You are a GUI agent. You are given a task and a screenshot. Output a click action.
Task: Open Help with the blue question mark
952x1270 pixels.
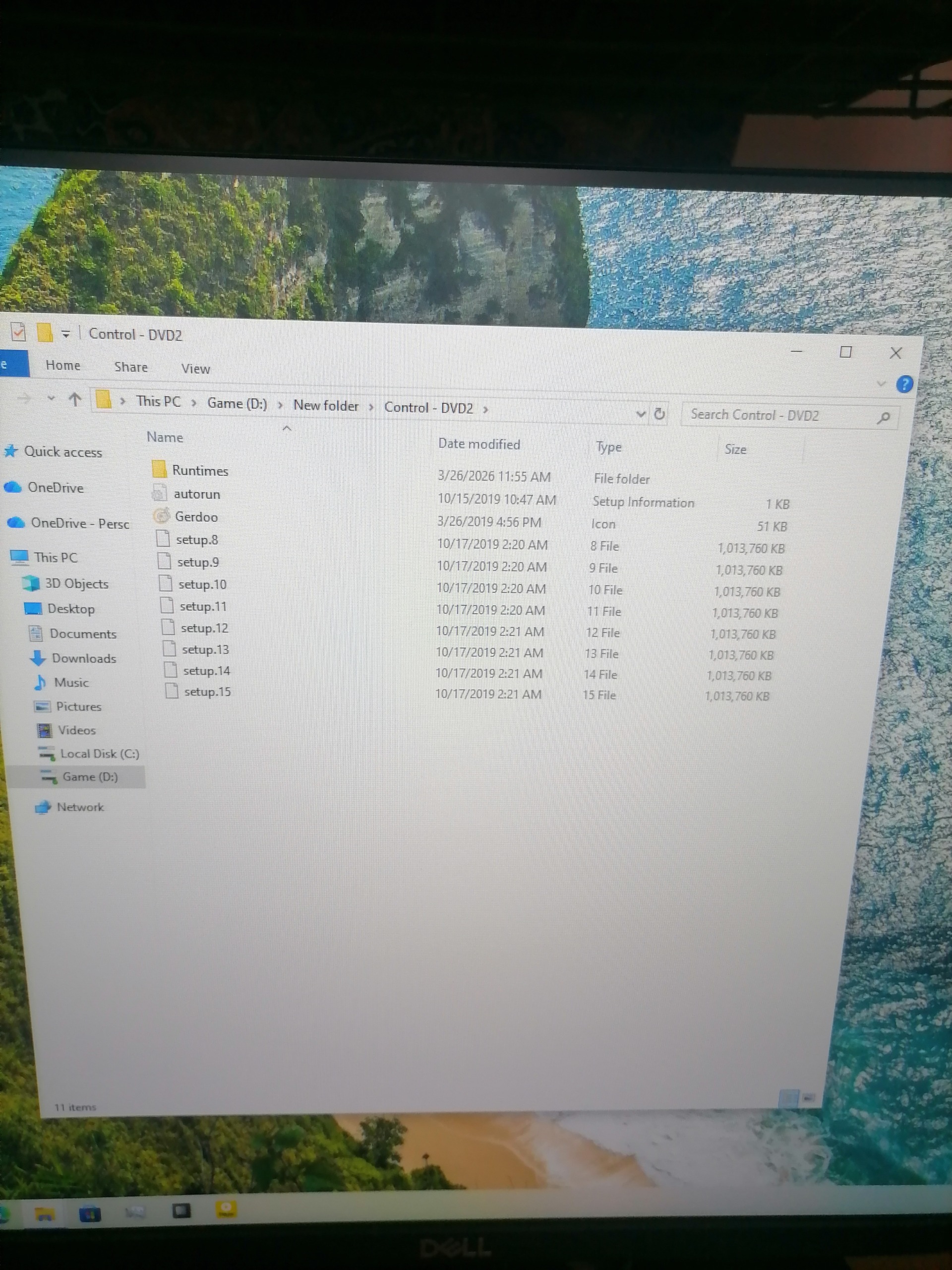904,384
